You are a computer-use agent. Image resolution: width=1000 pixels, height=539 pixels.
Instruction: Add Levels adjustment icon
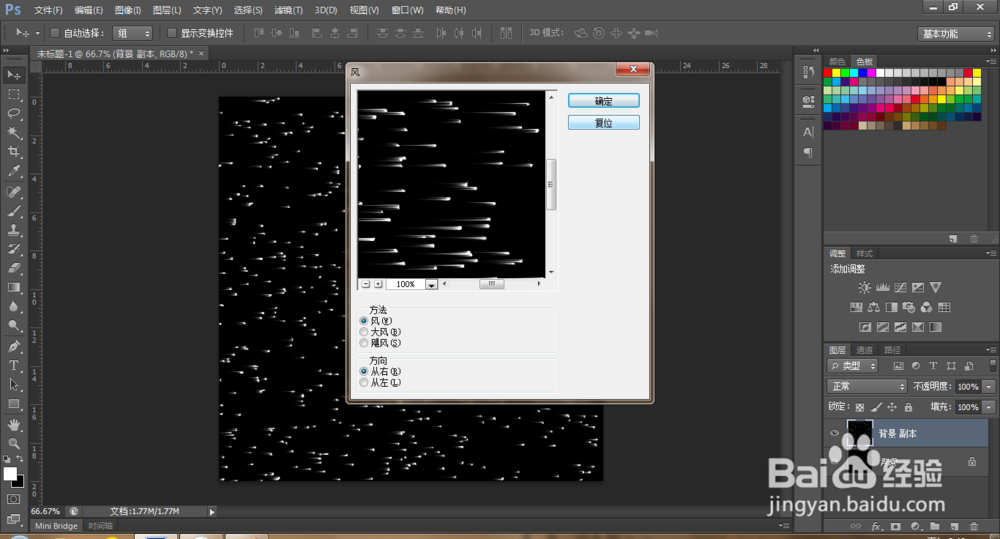point(883,288)
